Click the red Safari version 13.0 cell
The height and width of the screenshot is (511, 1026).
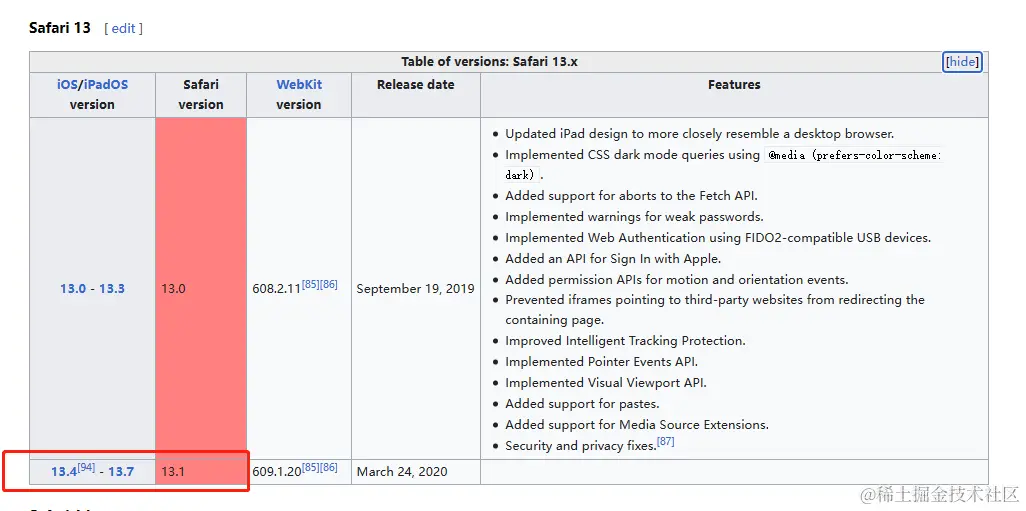201,289
